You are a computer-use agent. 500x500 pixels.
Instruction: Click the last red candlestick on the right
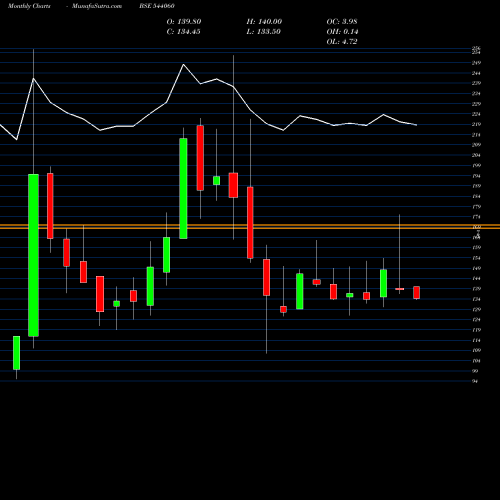[x=416, y=293]
